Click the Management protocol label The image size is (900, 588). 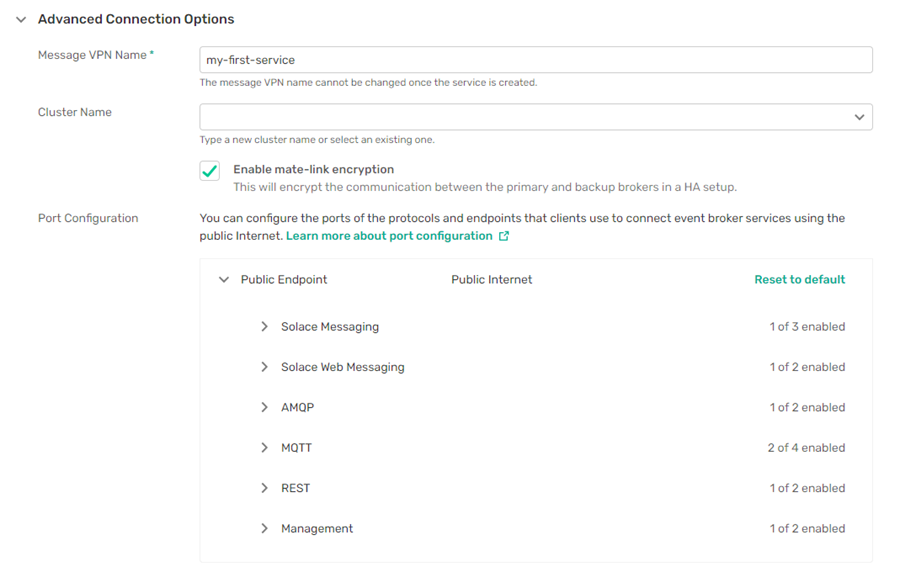pos(317,528)
